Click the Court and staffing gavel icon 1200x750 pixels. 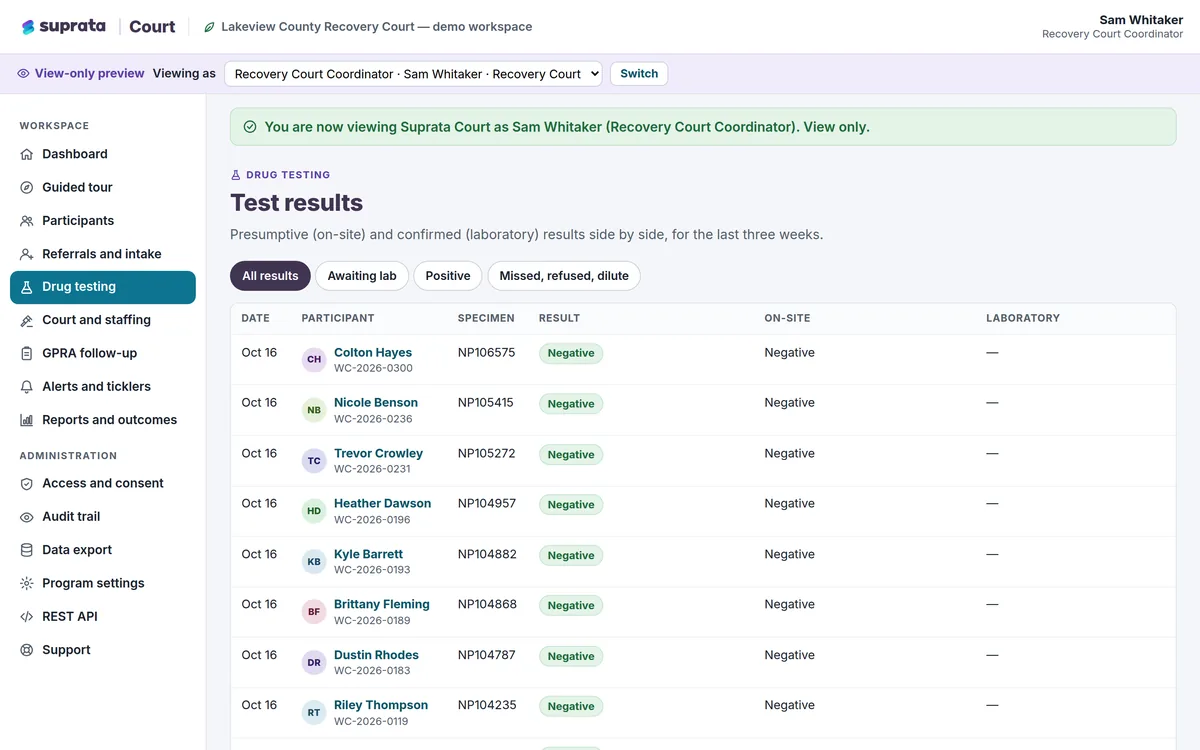[27, 320]
